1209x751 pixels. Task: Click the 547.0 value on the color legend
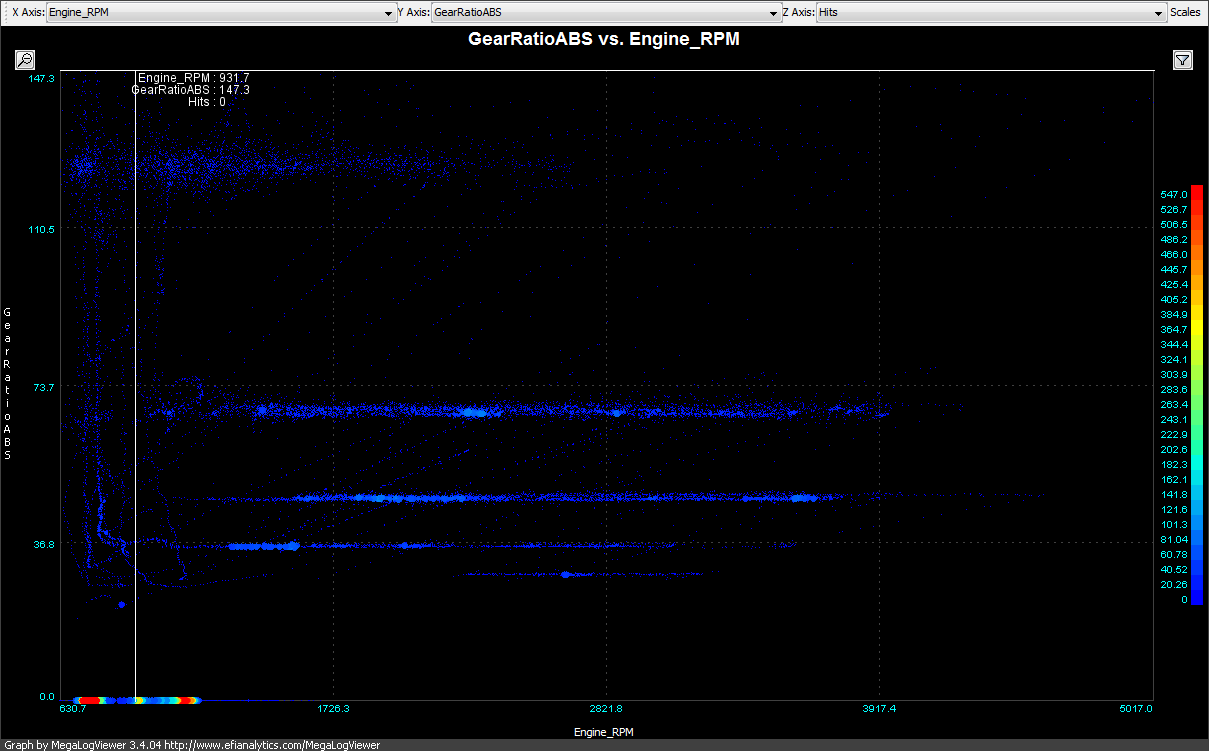pos(1173,194)
